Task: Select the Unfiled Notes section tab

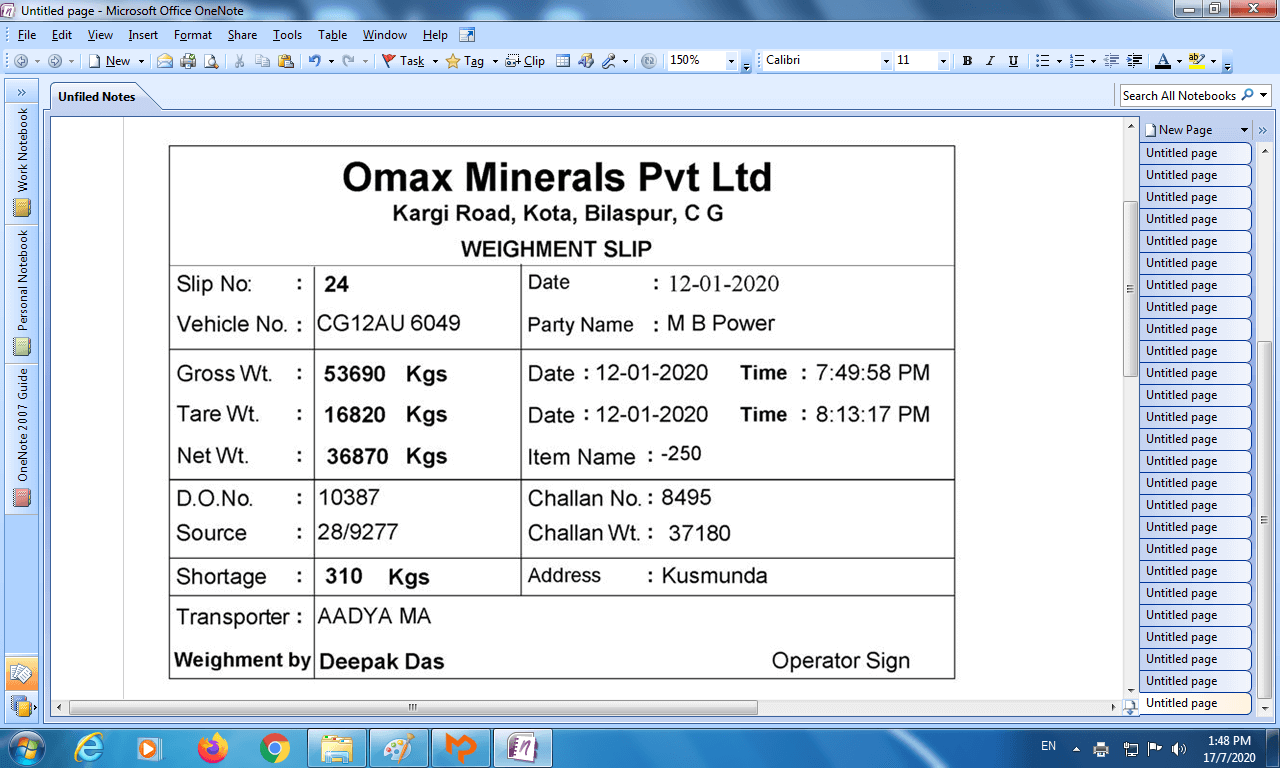Action: coord(97,97)
